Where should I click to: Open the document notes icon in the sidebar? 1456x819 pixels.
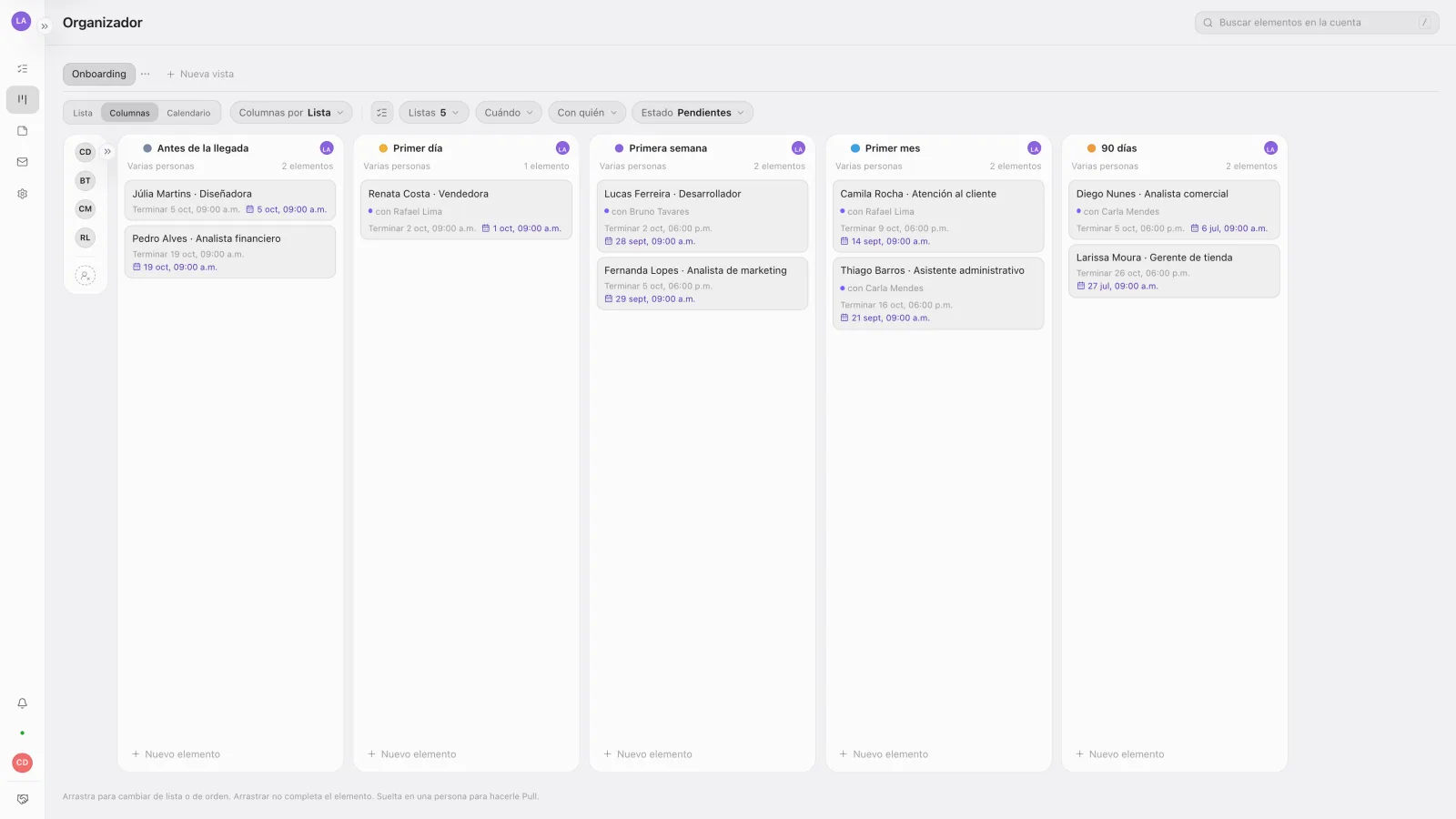click(23, 131)
